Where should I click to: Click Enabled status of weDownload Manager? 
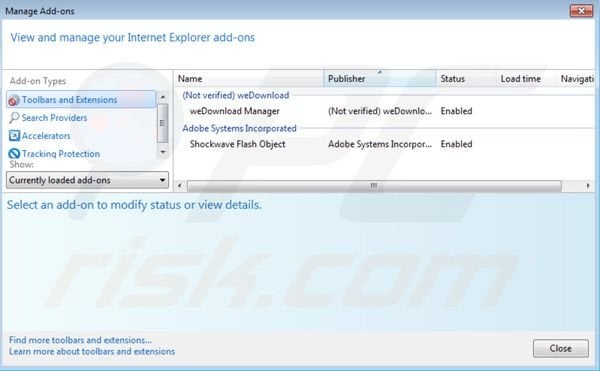456,111
